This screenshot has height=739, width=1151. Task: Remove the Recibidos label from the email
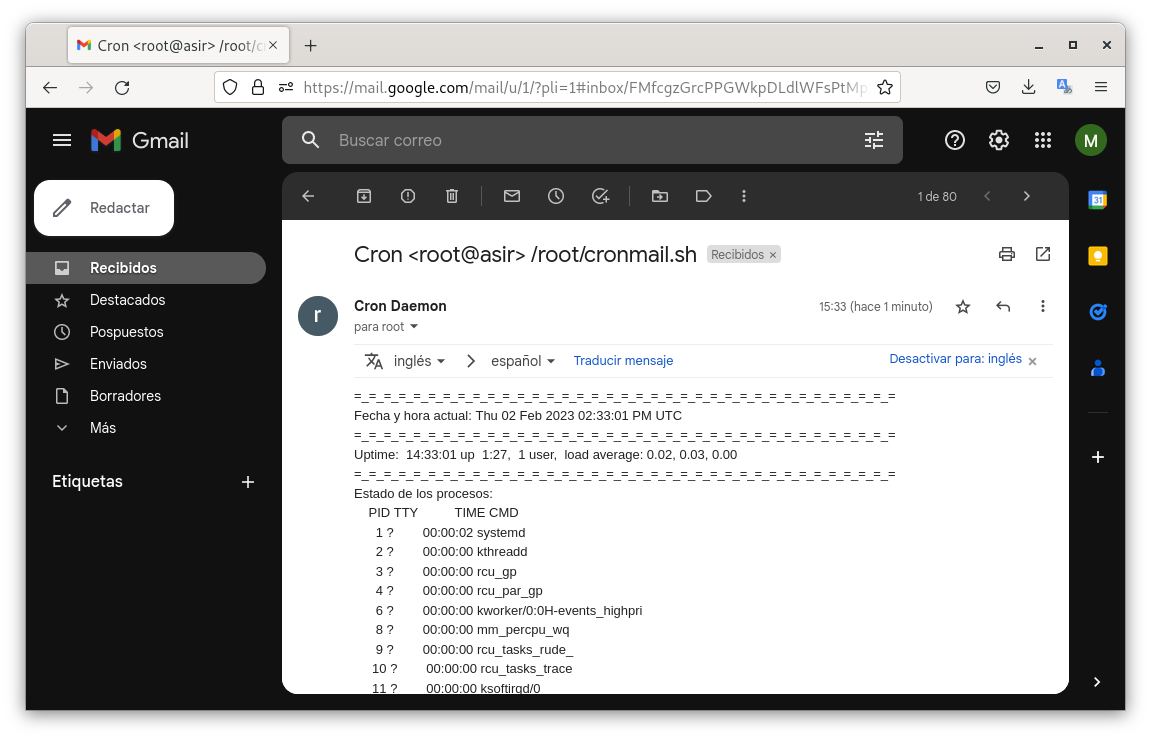[773, 255]
